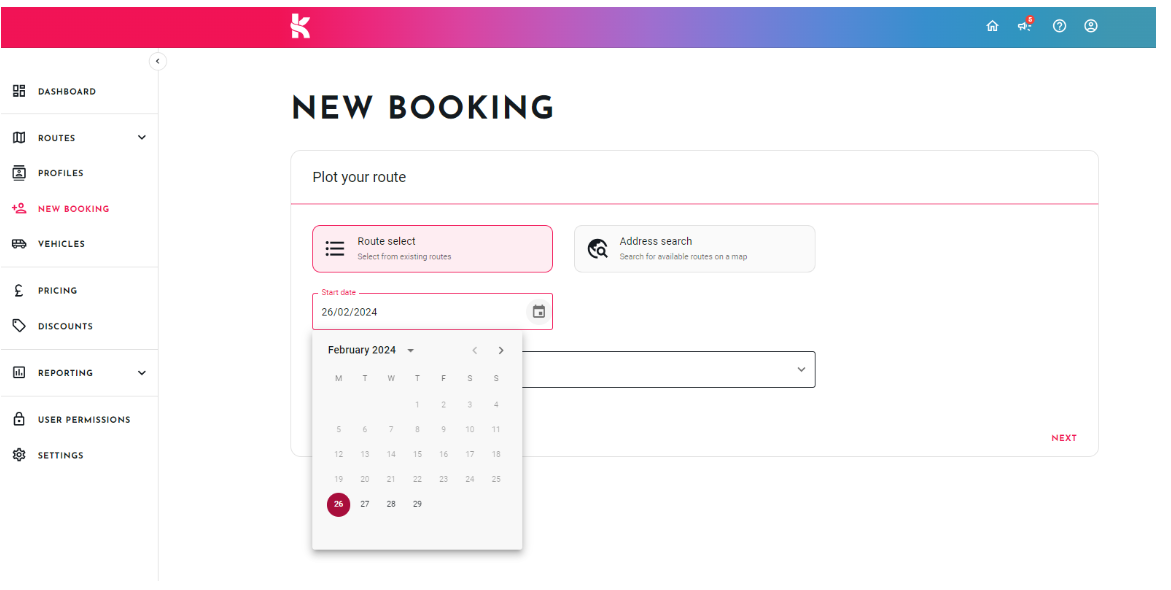The height and width of the screenshot is (590, 1171).
Task: Click the Dashboard grid icon
Action: click(19, 91)
